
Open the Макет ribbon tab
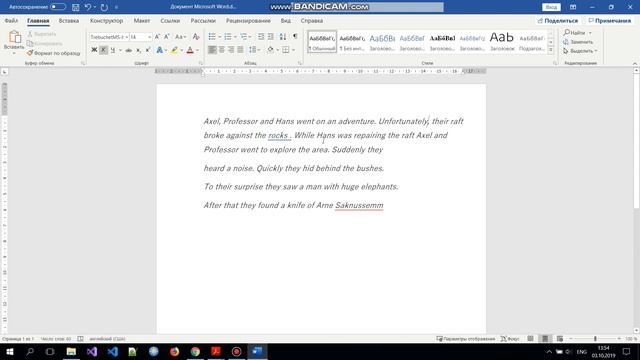pyautogui.click(x=142, y=20)
